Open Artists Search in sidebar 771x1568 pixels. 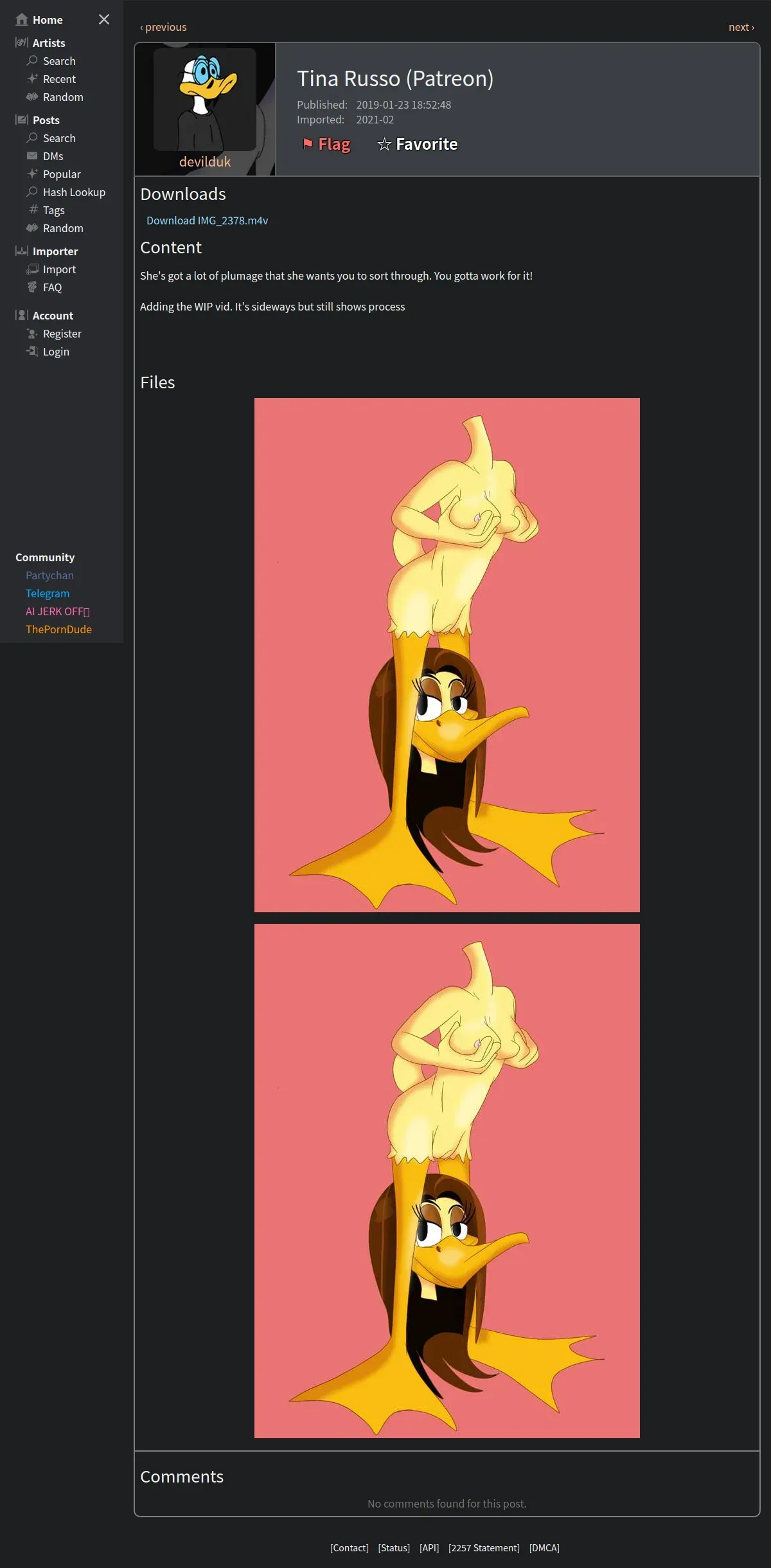pyautogui.click(x=59, y=61)
